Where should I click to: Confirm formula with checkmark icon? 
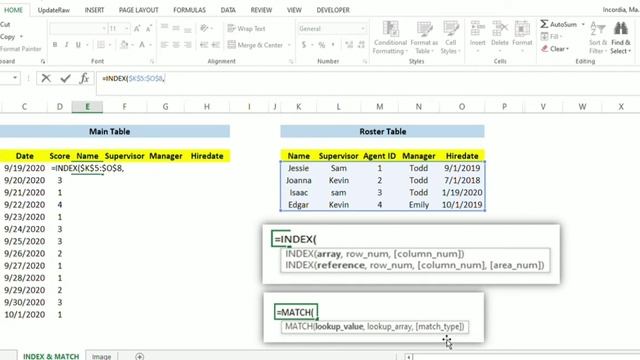click(x=65, y=78)
